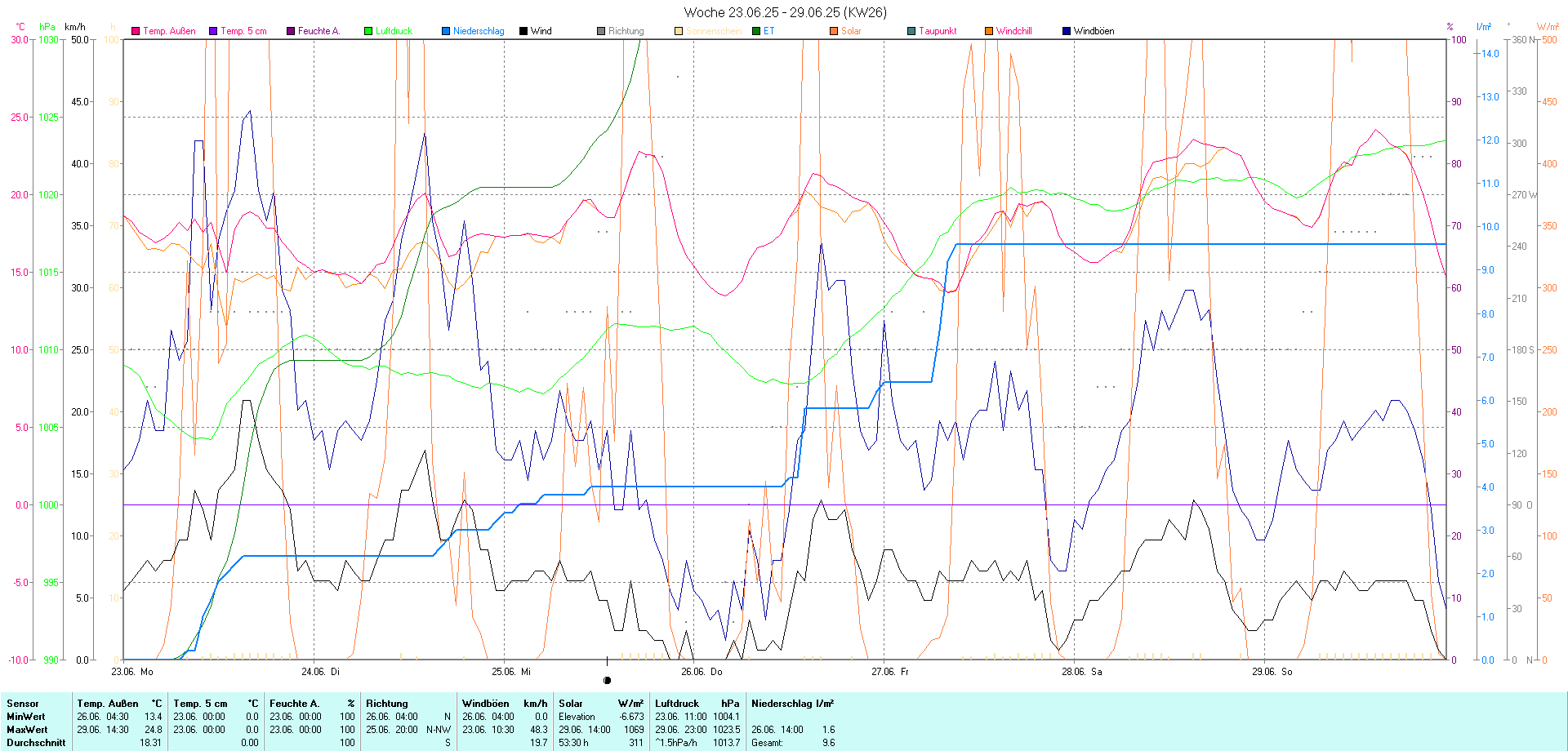
Task: Click the ET legend label
Action: [x=768, y=31]
